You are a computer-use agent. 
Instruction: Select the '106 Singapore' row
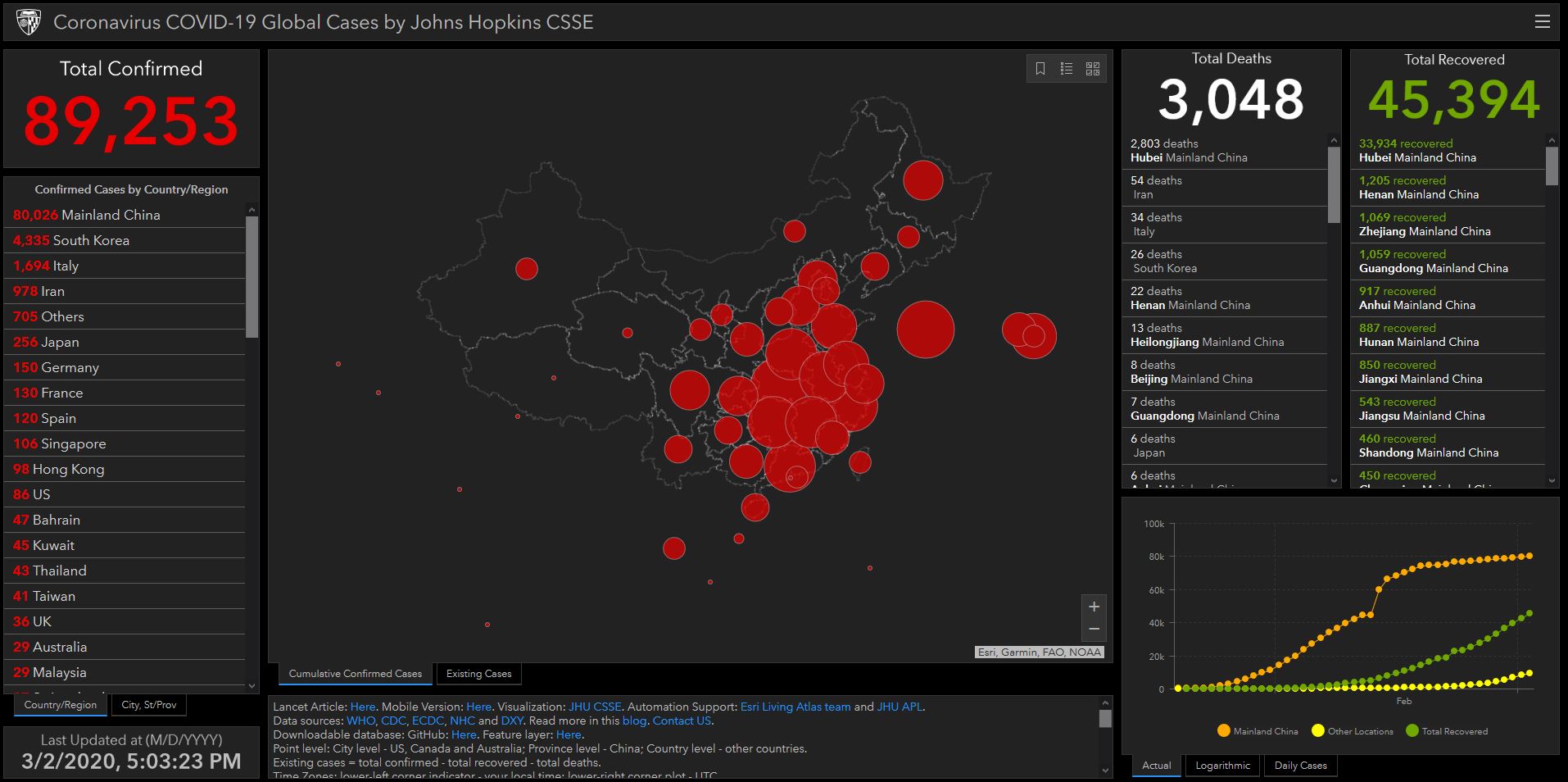point(125,443)
